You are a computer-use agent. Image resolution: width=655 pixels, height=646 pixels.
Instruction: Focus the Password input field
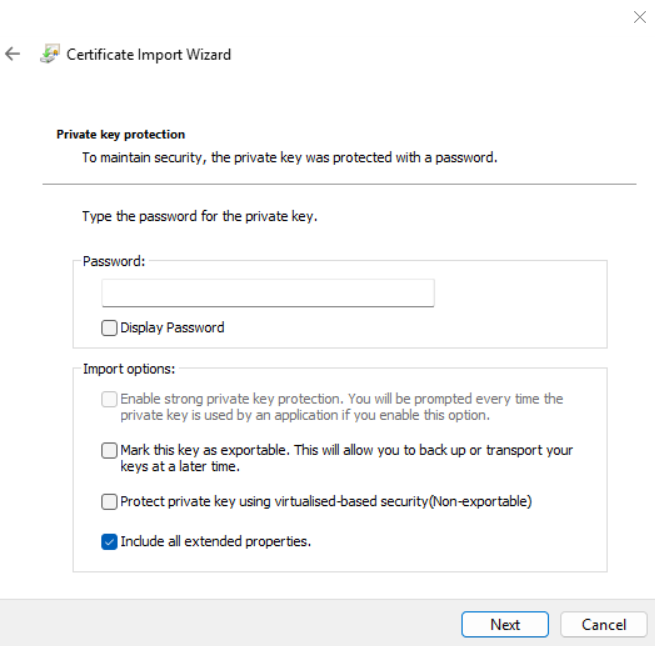pyautogui.click(x=268, y=293)
